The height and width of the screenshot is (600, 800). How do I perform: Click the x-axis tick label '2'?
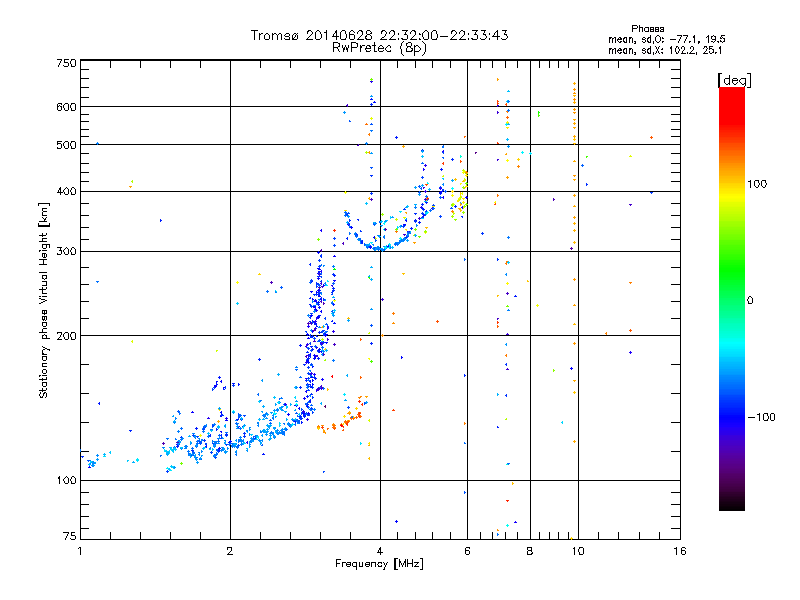coord(230,551)
